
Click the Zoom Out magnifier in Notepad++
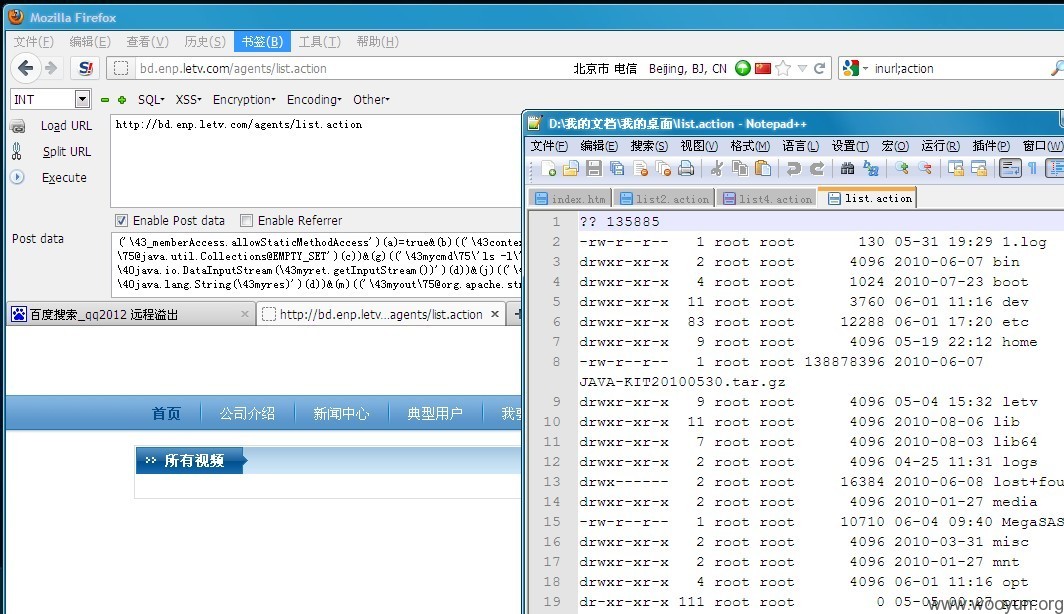(925, 168)
